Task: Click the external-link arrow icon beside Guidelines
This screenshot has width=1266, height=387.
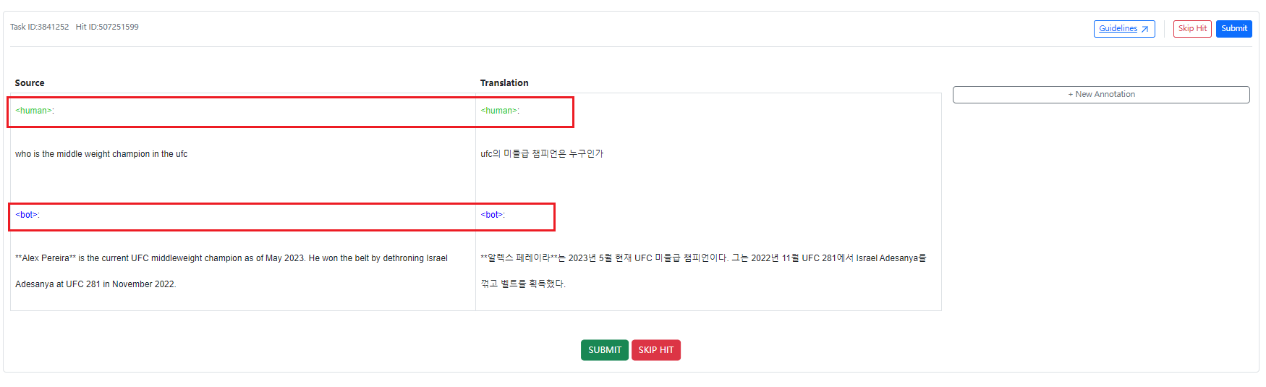Action: click(1145, 29)
